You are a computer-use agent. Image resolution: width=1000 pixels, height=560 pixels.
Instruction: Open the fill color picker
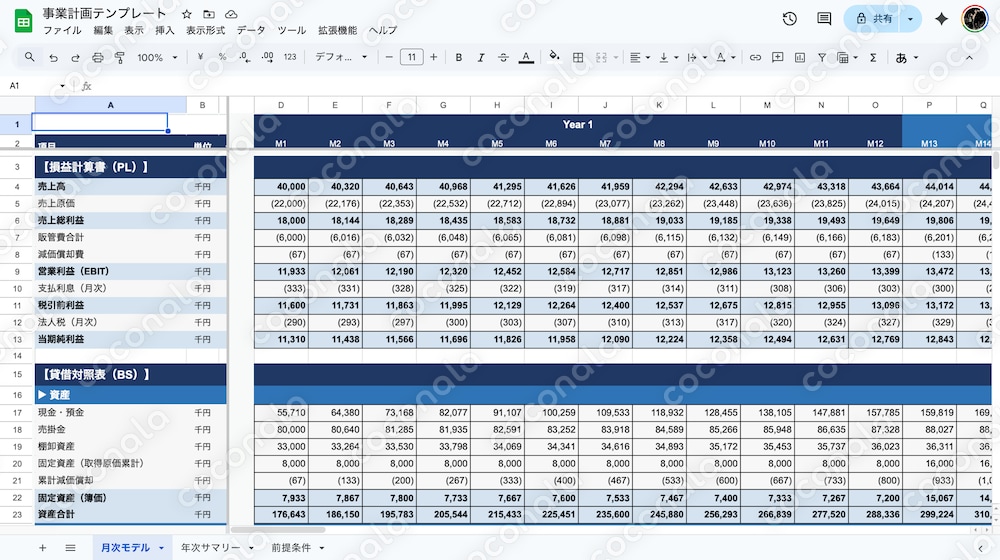(554, 57)
